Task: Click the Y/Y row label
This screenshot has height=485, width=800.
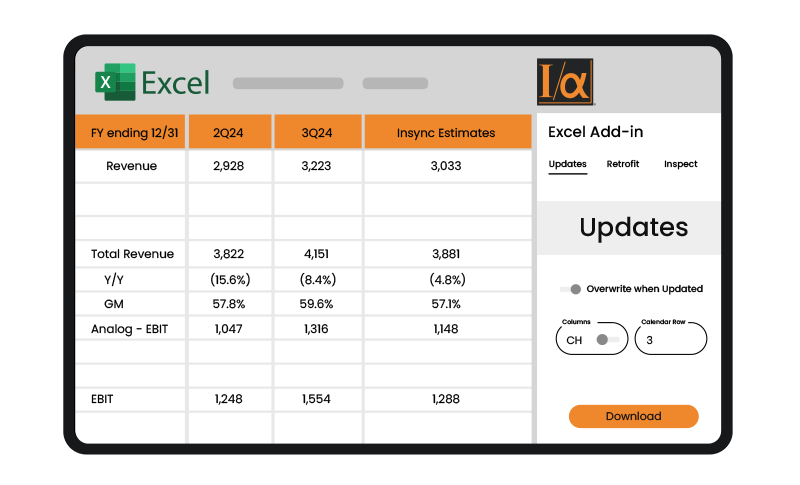Action: tap(114, 279)
